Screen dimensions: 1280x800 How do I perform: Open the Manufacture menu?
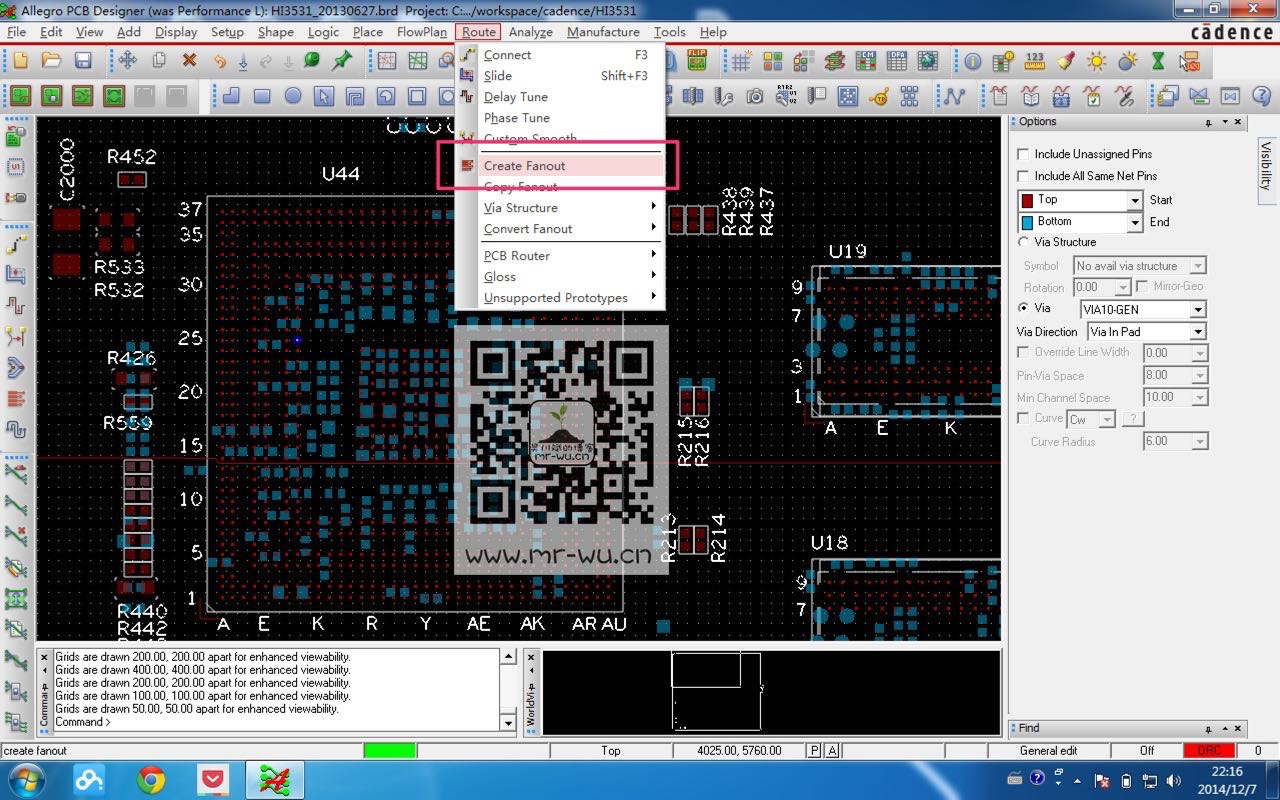pyautogui.click(x=603, y=32)
